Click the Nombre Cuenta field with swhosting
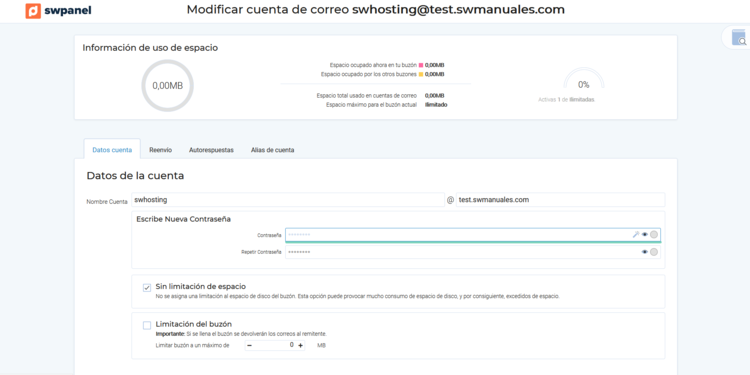This screenshot has height=375, width=750. tap(288, 200)
